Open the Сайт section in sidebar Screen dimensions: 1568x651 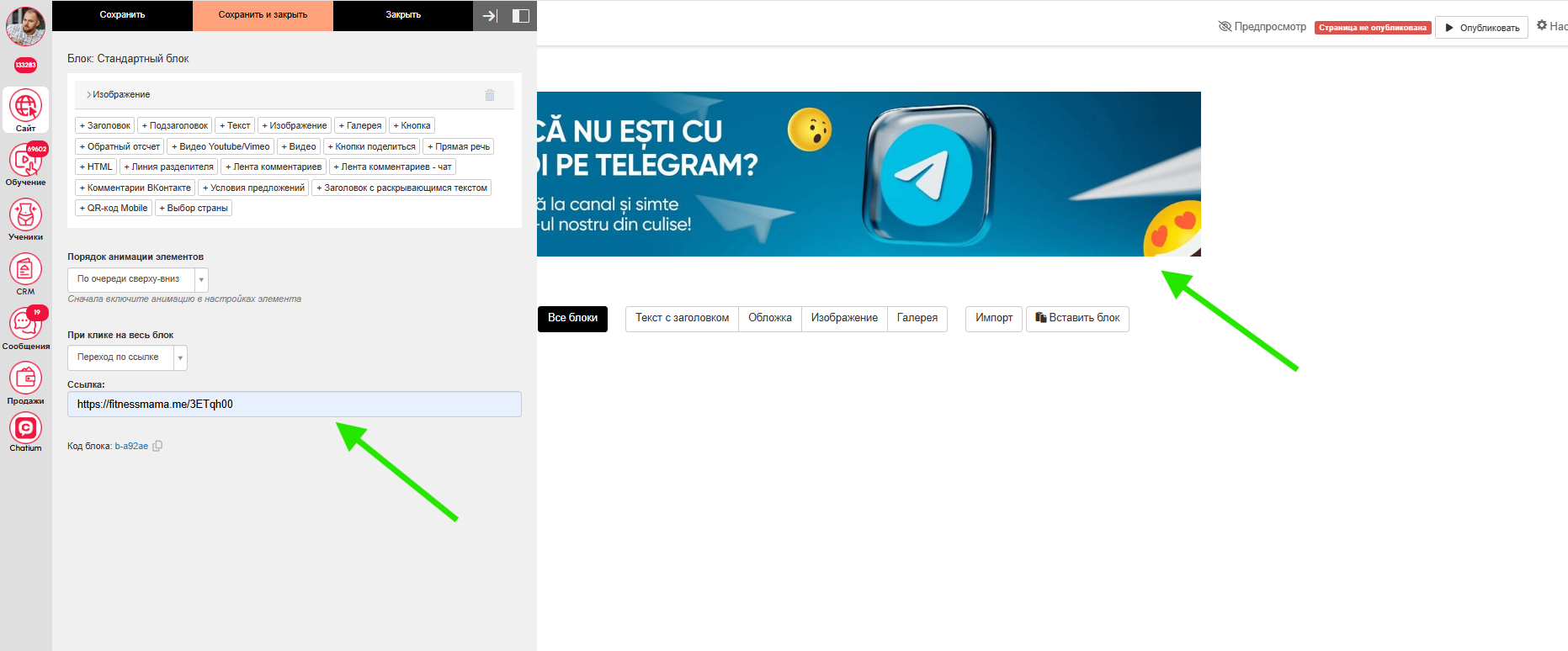pyautogui.click(x=25, y=110)
